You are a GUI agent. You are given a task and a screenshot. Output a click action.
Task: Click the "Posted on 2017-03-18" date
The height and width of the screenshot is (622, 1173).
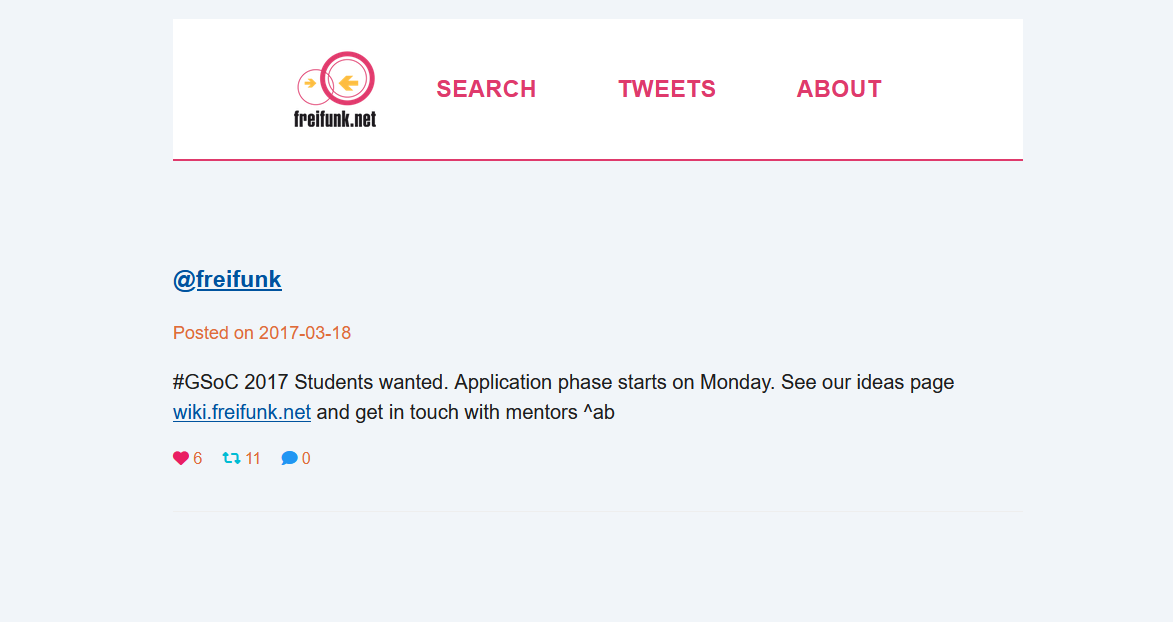[262, 333]
